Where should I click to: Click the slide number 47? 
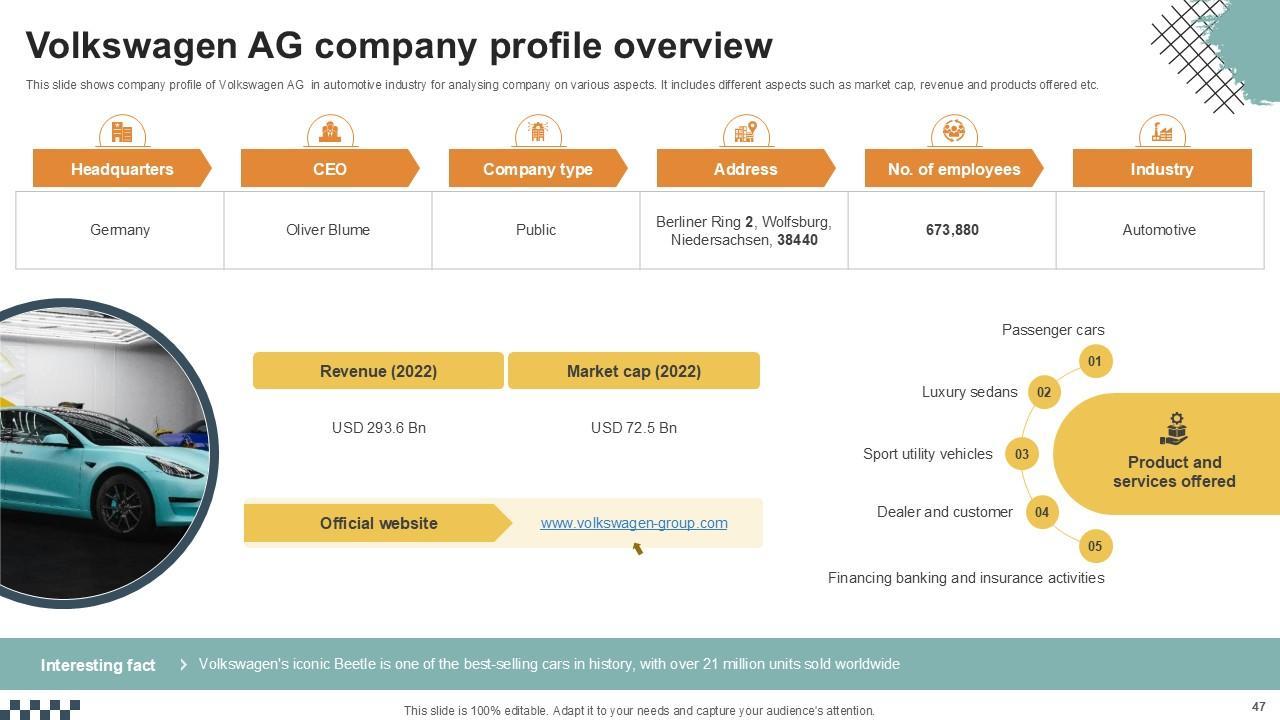[x=1259, y=707]
